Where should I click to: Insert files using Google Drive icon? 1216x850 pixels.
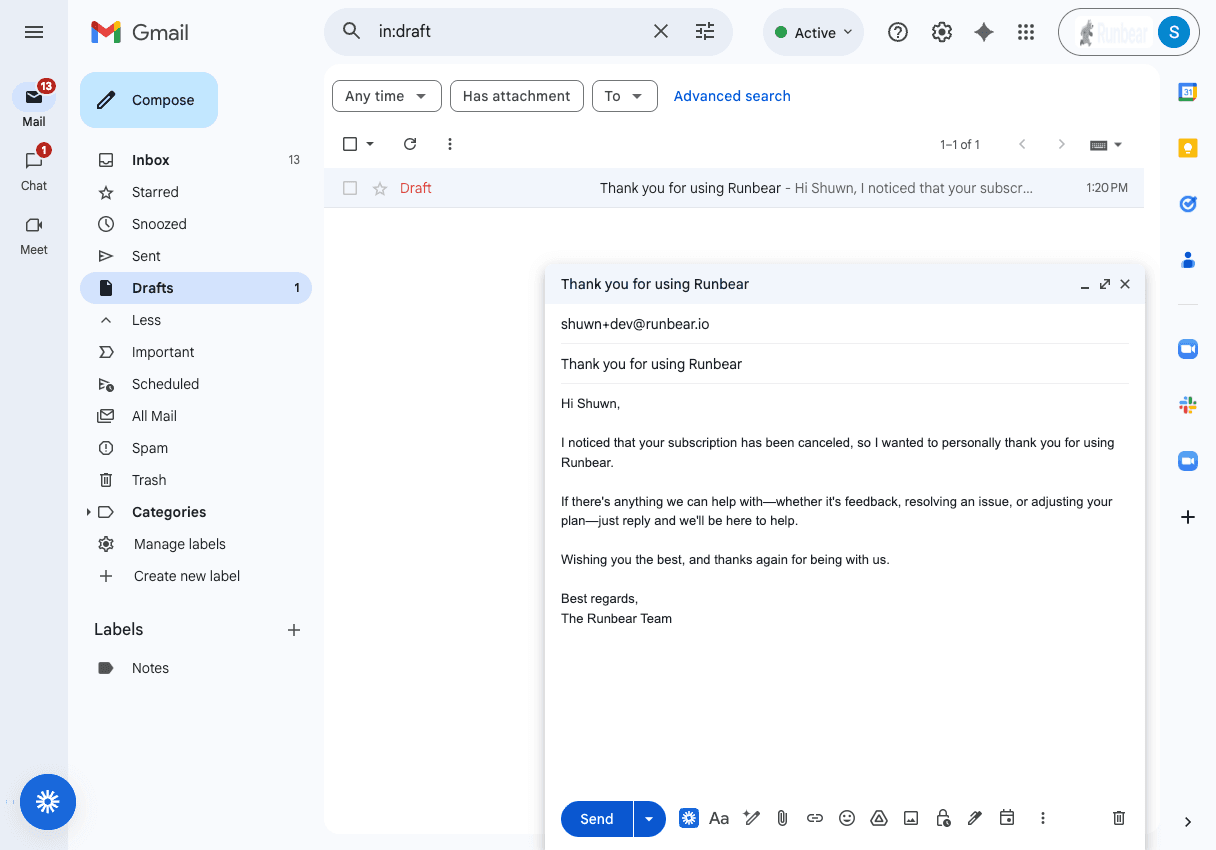(879, 818)
